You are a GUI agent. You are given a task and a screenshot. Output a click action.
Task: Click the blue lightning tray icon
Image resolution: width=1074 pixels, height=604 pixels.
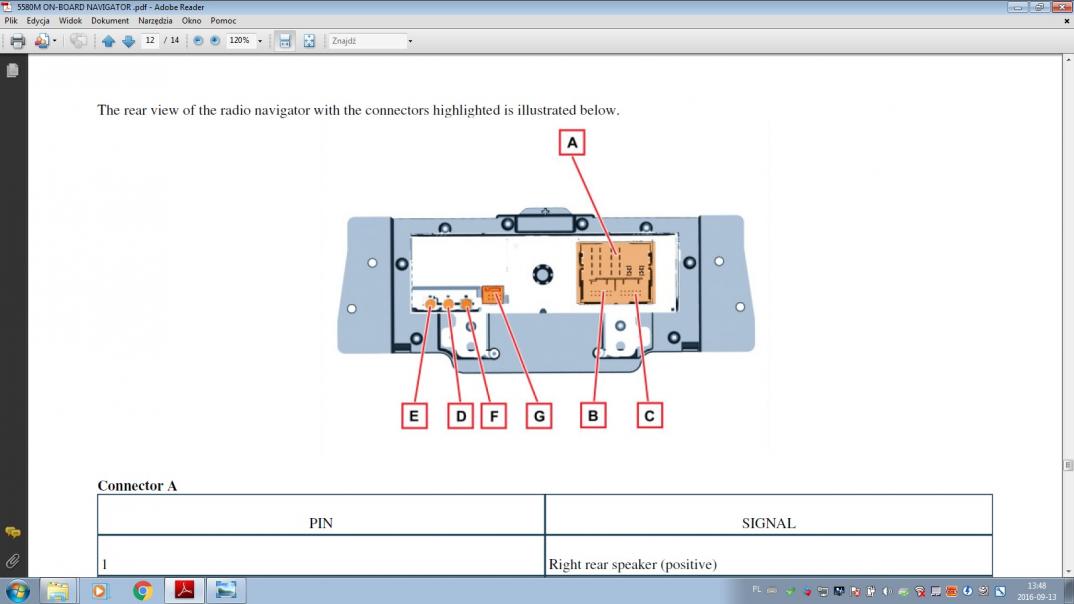coord(967,591)
